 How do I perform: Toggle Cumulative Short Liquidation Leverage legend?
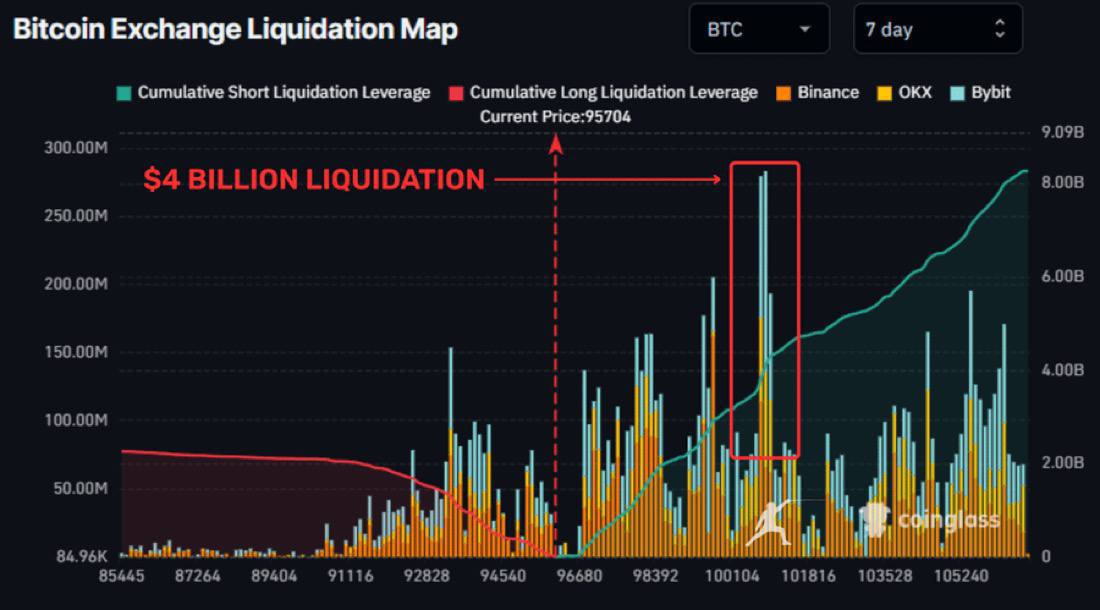[283, 92]
